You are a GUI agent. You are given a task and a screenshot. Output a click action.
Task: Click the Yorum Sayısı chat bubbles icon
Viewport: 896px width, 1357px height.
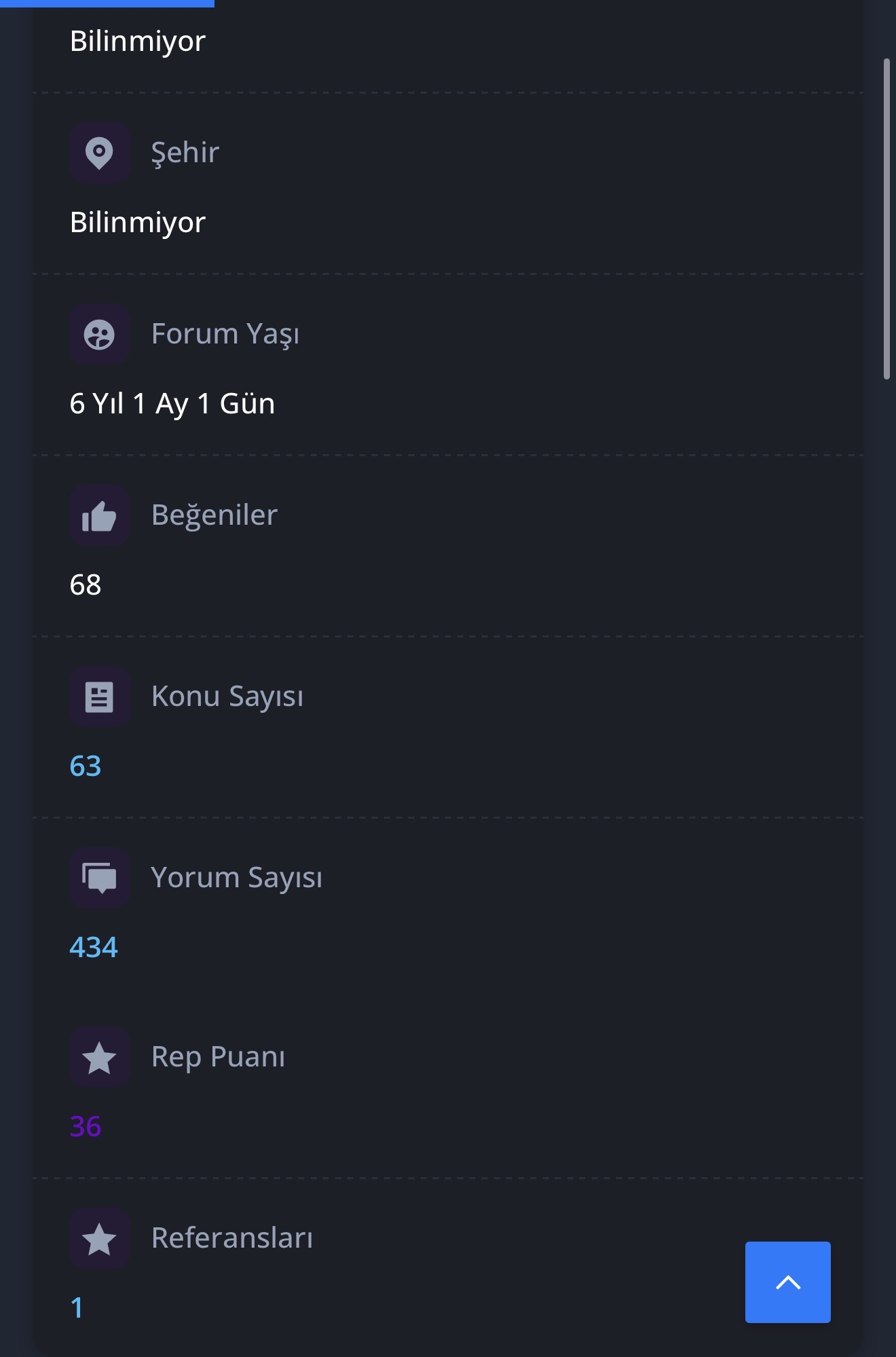pos(99,878)
